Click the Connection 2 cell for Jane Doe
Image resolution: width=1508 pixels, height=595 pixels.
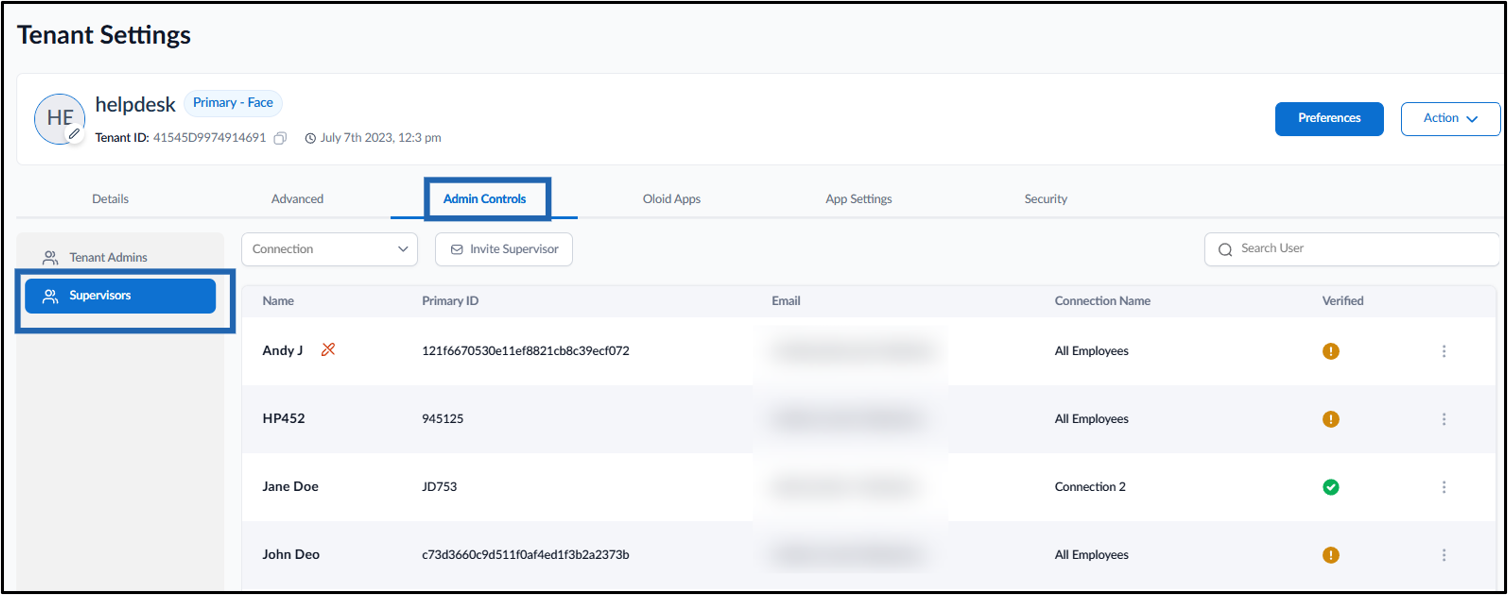point(1090,487)
